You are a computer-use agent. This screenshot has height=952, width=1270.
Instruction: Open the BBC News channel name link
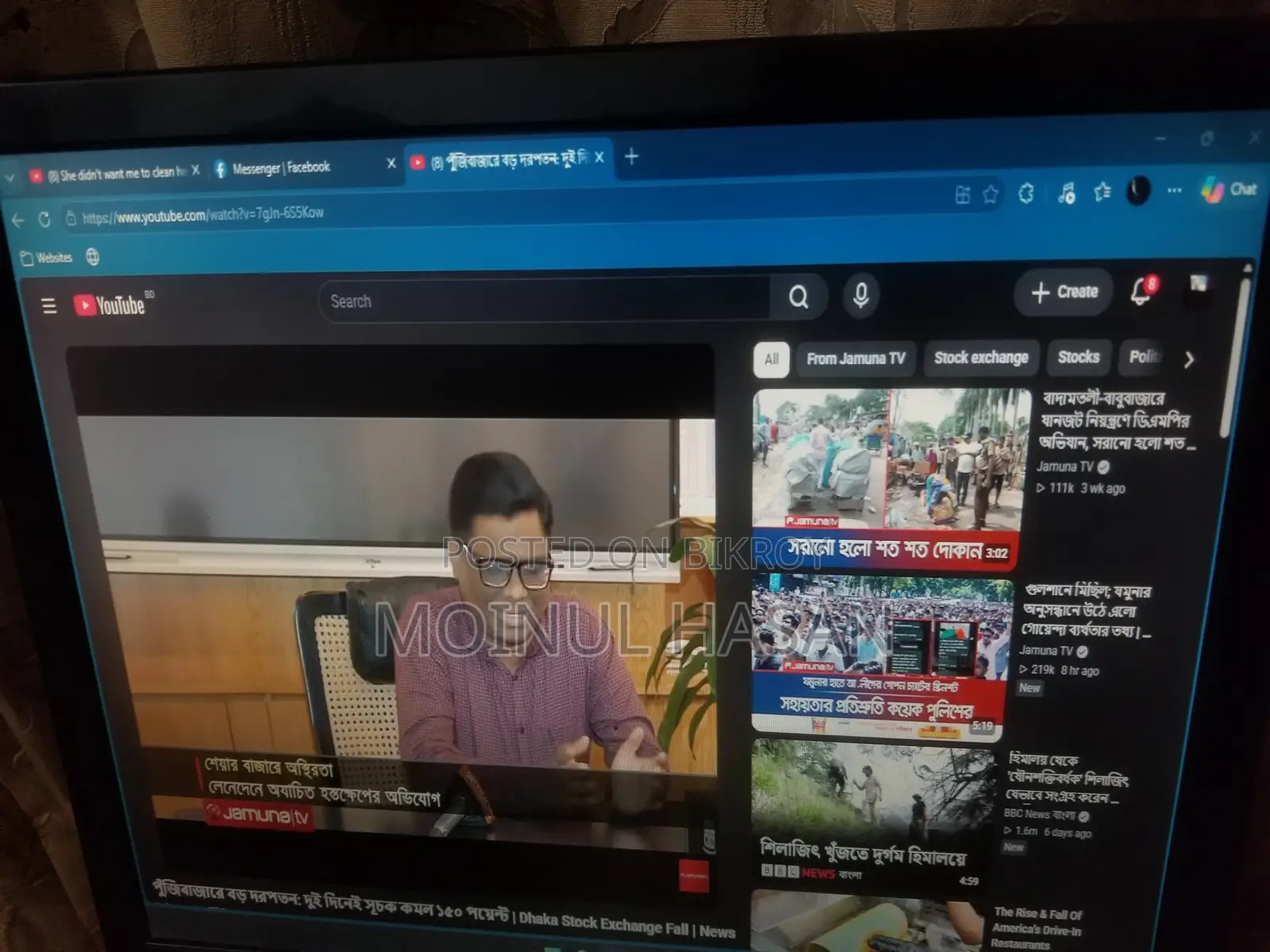(1040, 814)
